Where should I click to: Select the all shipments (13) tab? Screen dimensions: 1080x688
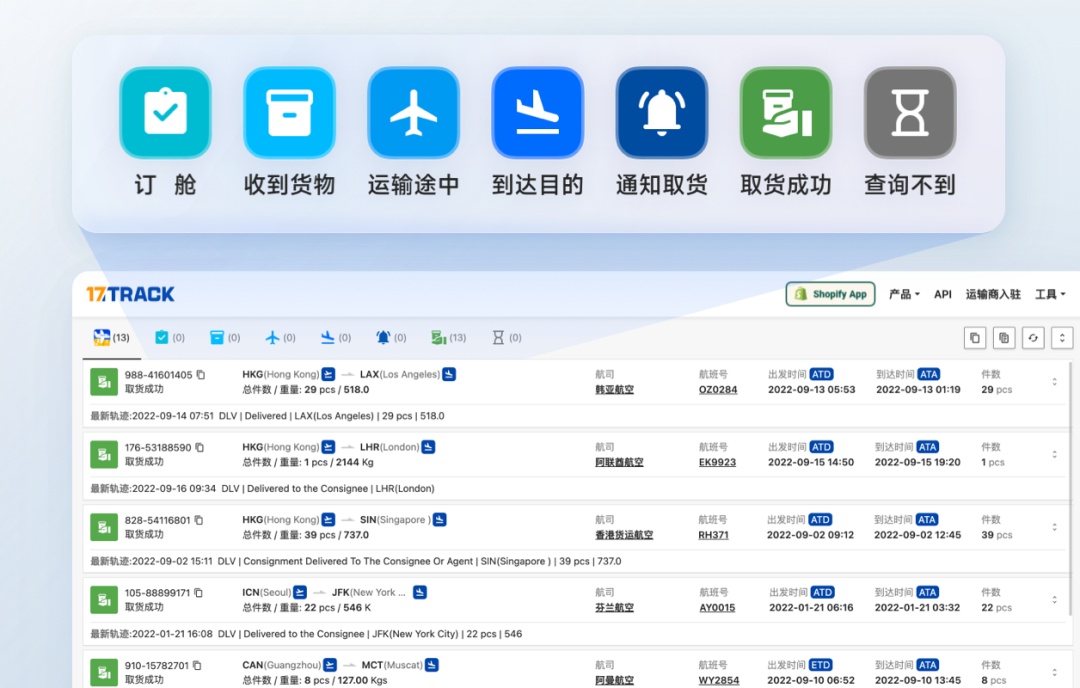tap(112, 337)
